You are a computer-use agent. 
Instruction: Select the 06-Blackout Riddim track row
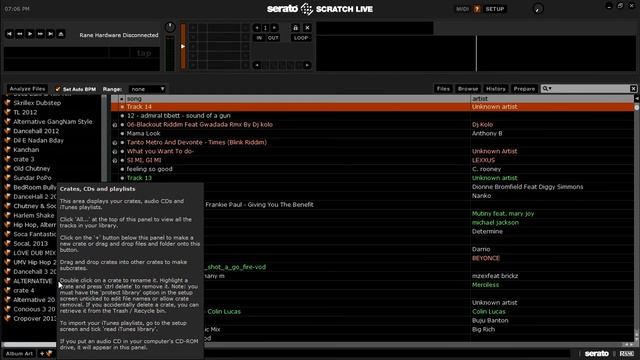(x=372, y=124)
